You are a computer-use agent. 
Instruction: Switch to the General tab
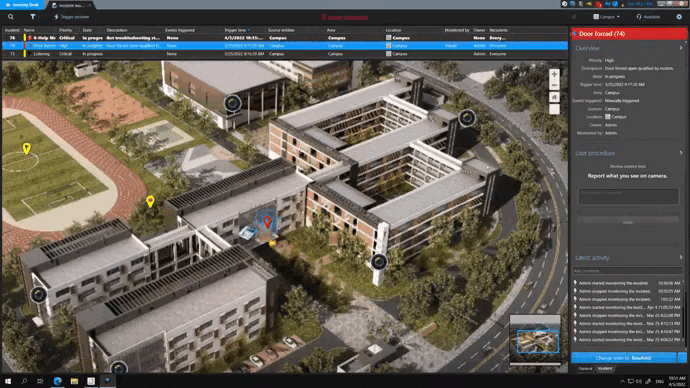pos(585,368)
